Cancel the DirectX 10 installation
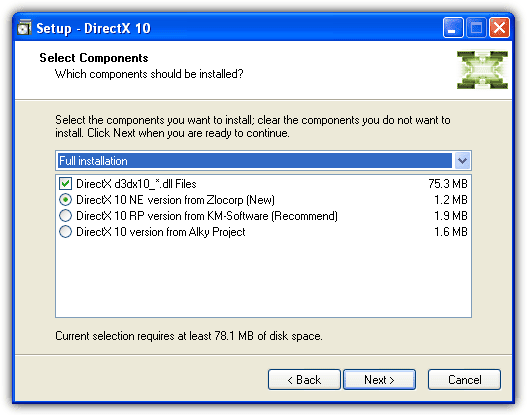527x415 pixels. click(x=464, y=380)
